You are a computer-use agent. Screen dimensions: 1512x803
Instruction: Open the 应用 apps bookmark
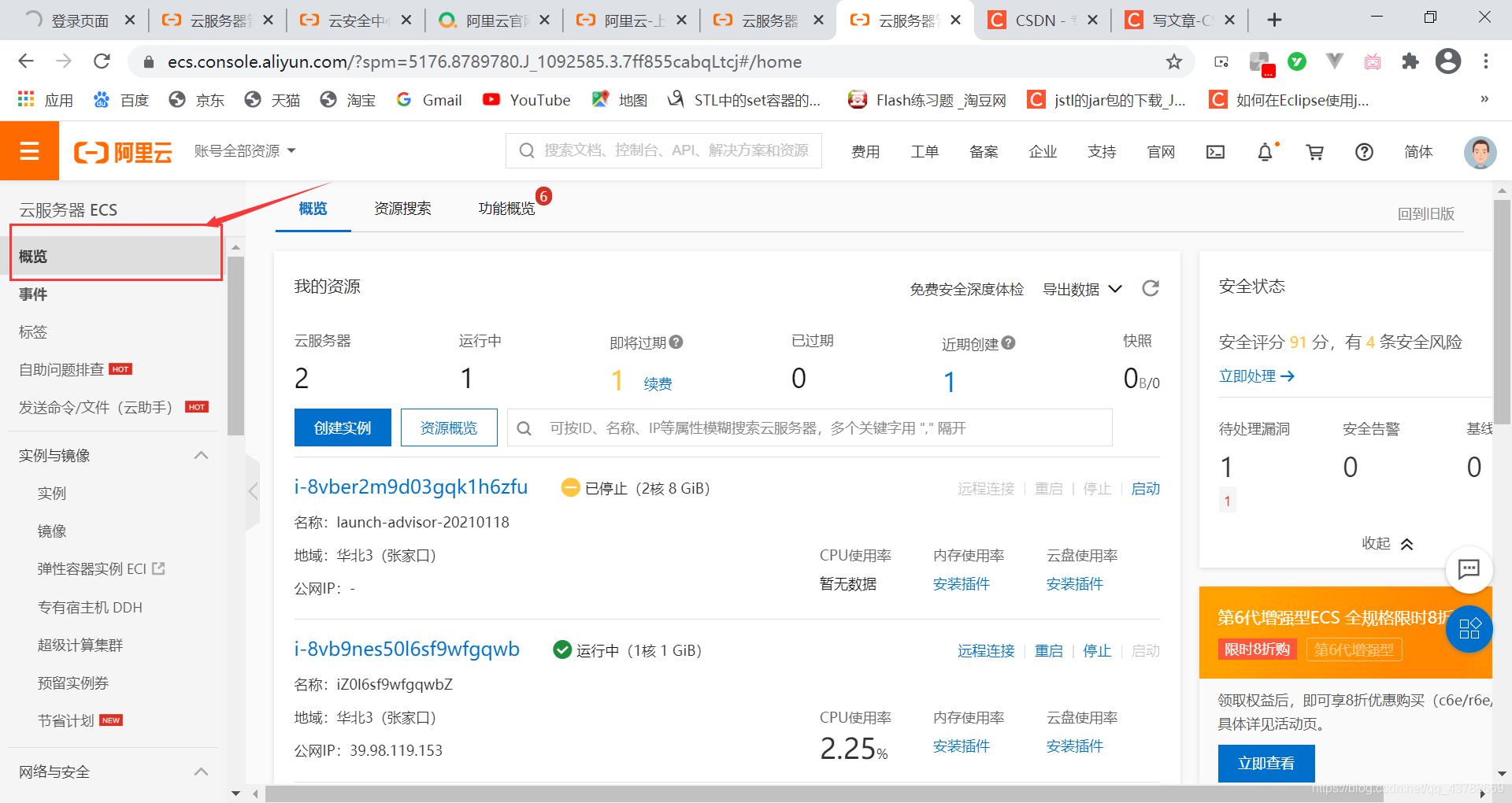[x=45, y=100]
